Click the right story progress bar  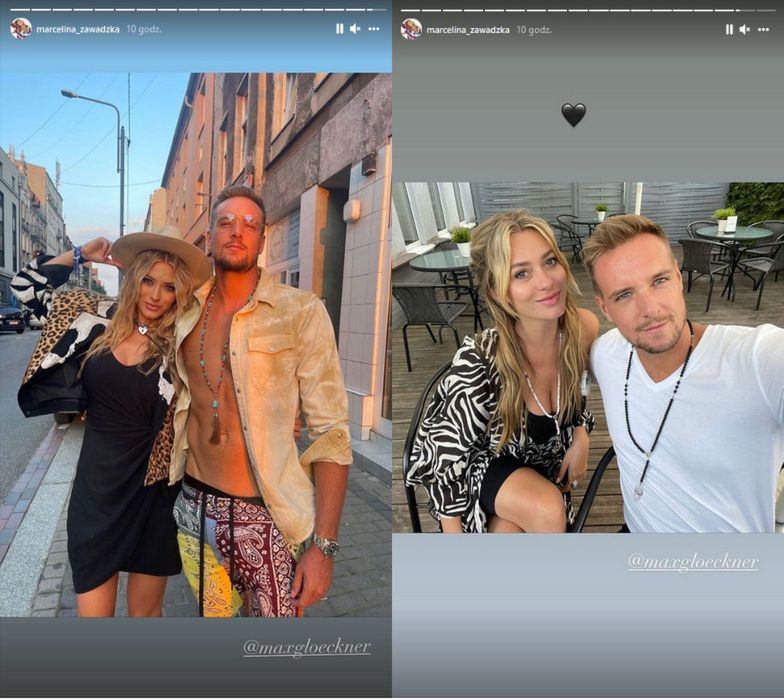click(589, 10)
